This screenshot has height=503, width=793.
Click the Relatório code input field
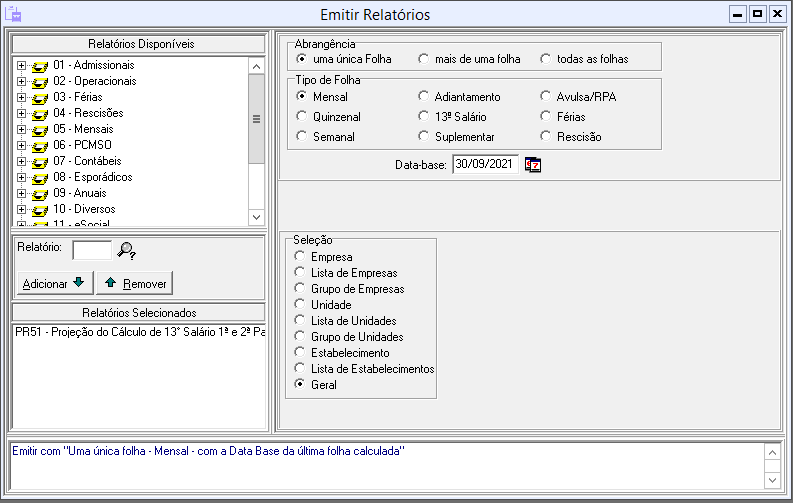tap(91, 250)
